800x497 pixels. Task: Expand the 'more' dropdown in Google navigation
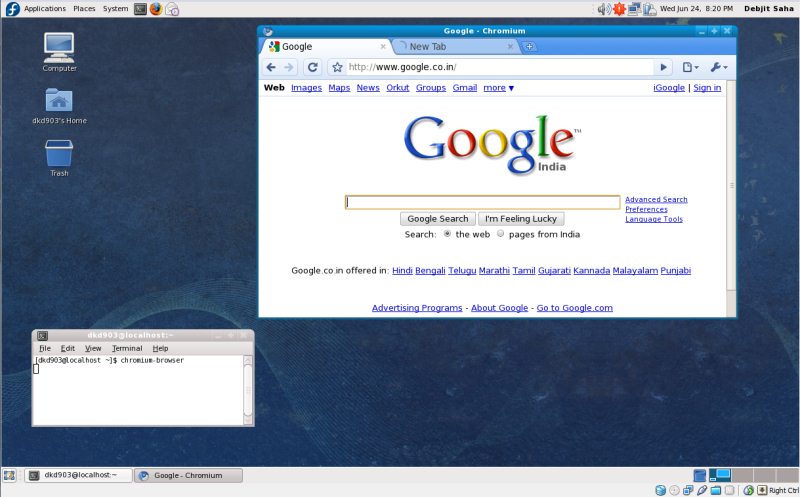[x=498, y=88]
